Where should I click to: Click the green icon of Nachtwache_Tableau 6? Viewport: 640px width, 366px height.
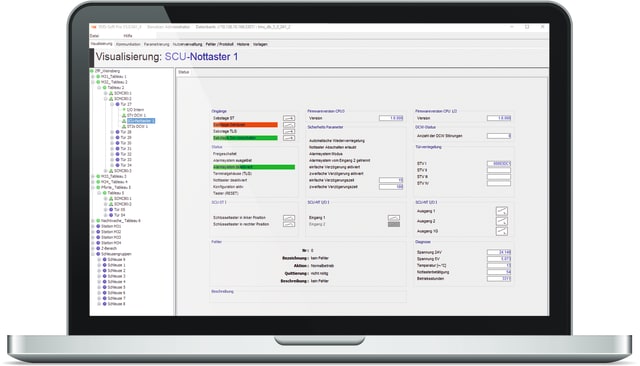click(98, 221)
